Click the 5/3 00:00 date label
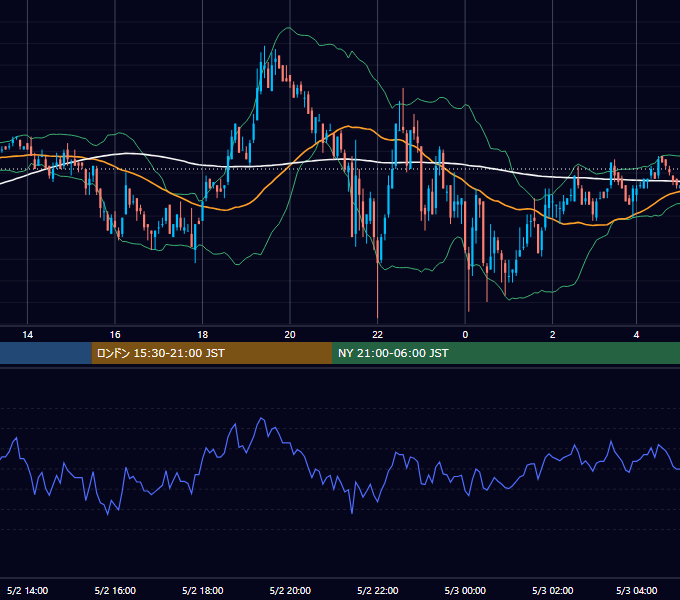The height and width of the screenshot is (600, 680). [x=465, y=590]
